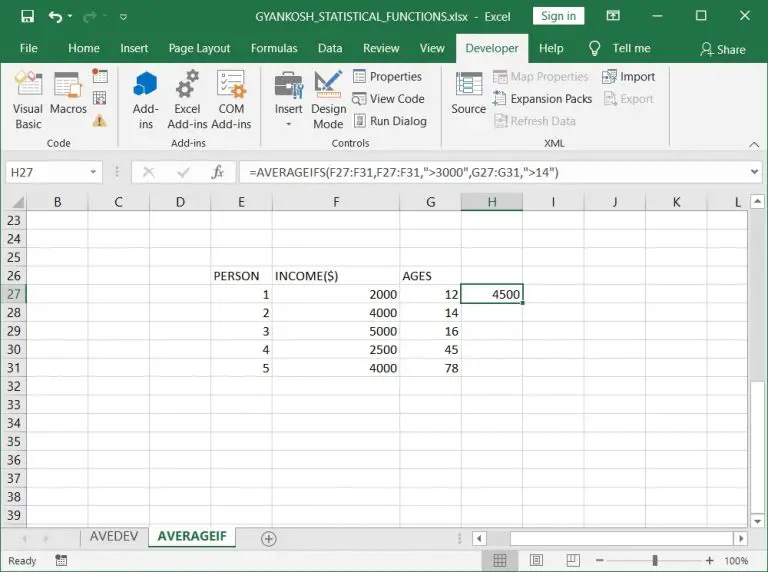Open Ribbon Display Options icon
Viewport: 768px width, 572px height.
pyautogui.click(x=613, y=16)
